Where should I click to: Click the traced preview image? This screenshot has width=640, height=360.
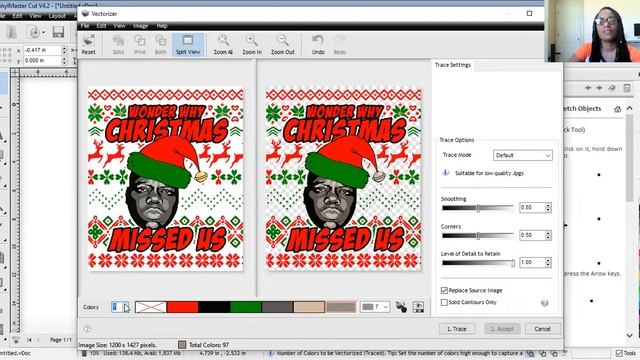click(x=343, y=179)
